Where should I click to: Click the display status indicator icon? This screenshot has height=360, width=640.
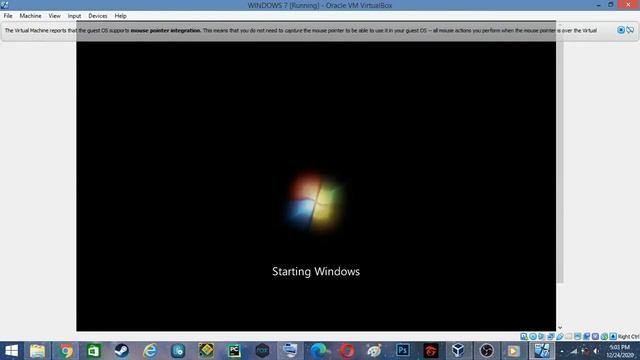tap(578, 336)
